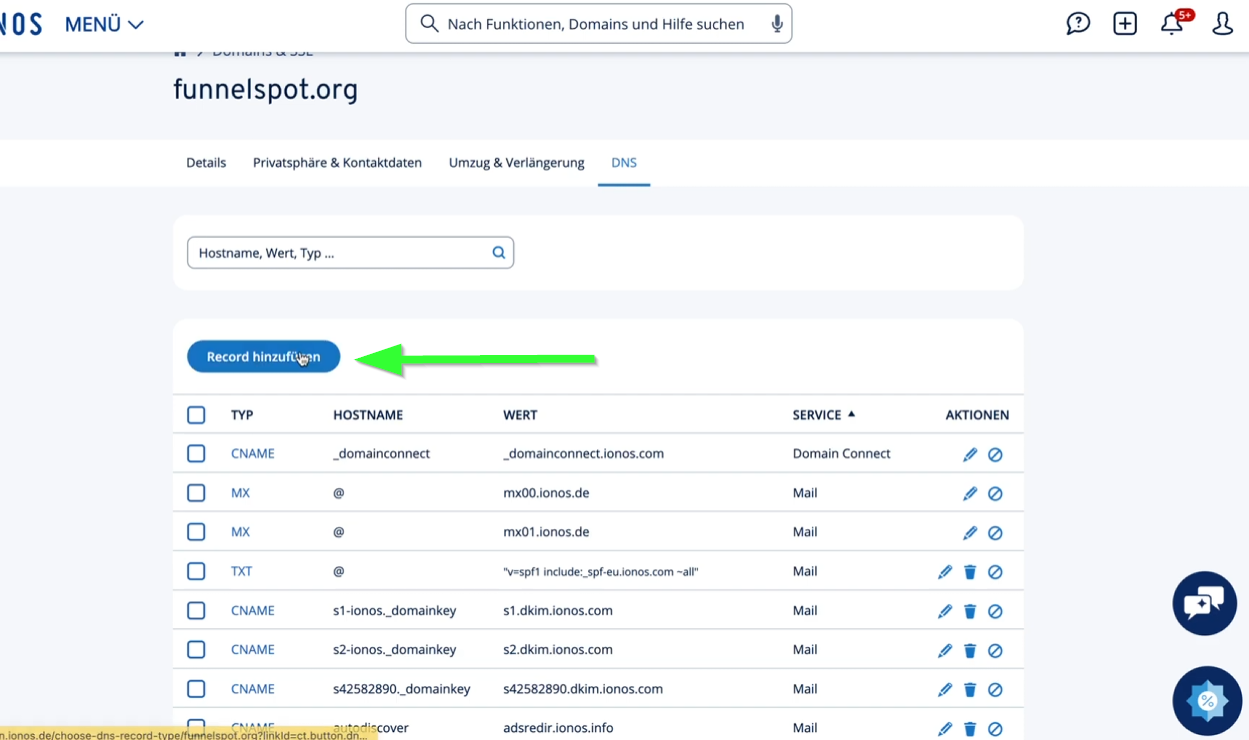This screenshot has height=740, width=1249.
Task: Open the live chat floating button
Action: tap(1204, 603)
